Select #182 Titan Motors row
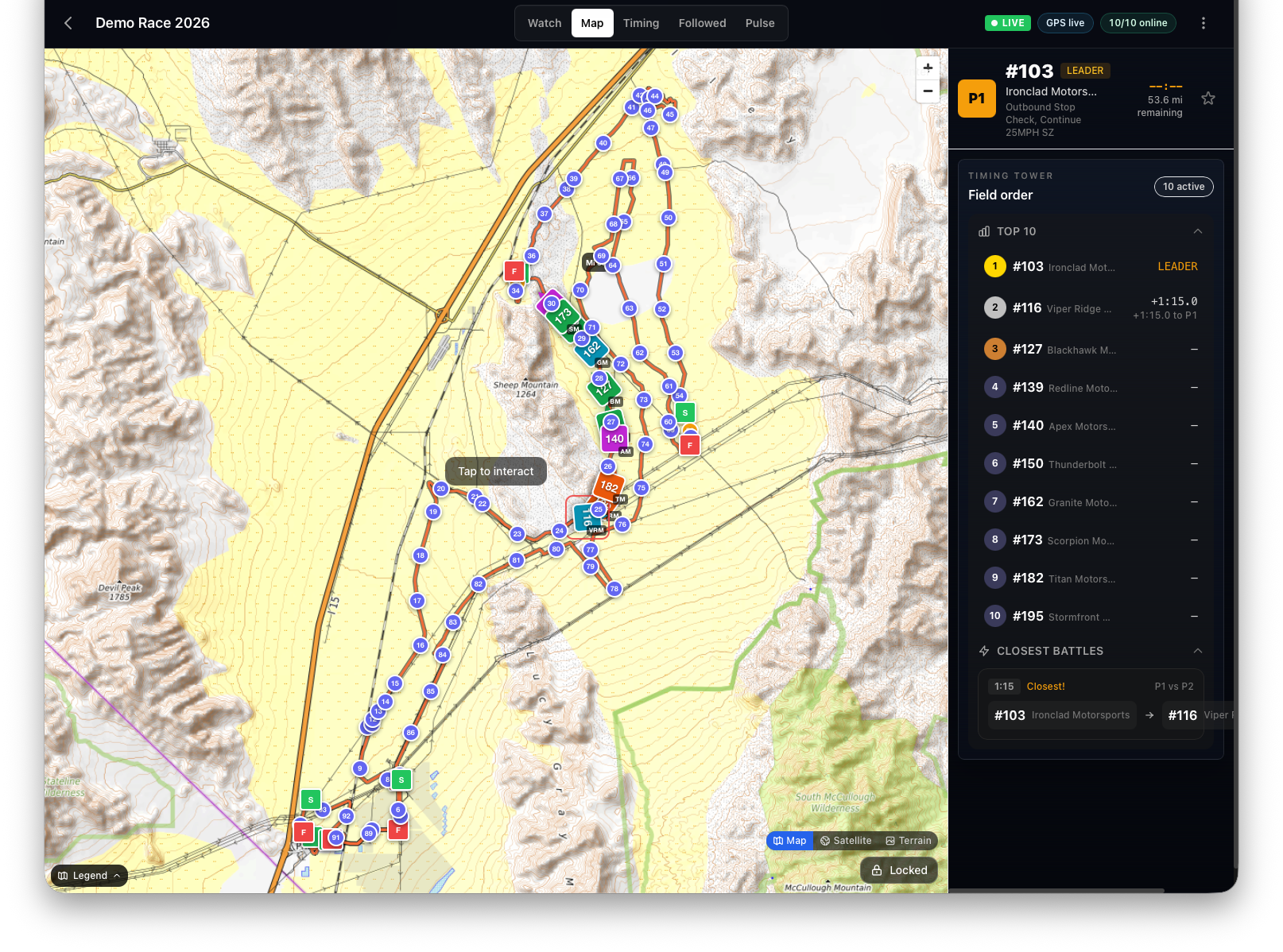The image size is (1283, 952). (x=1091, y=578)
